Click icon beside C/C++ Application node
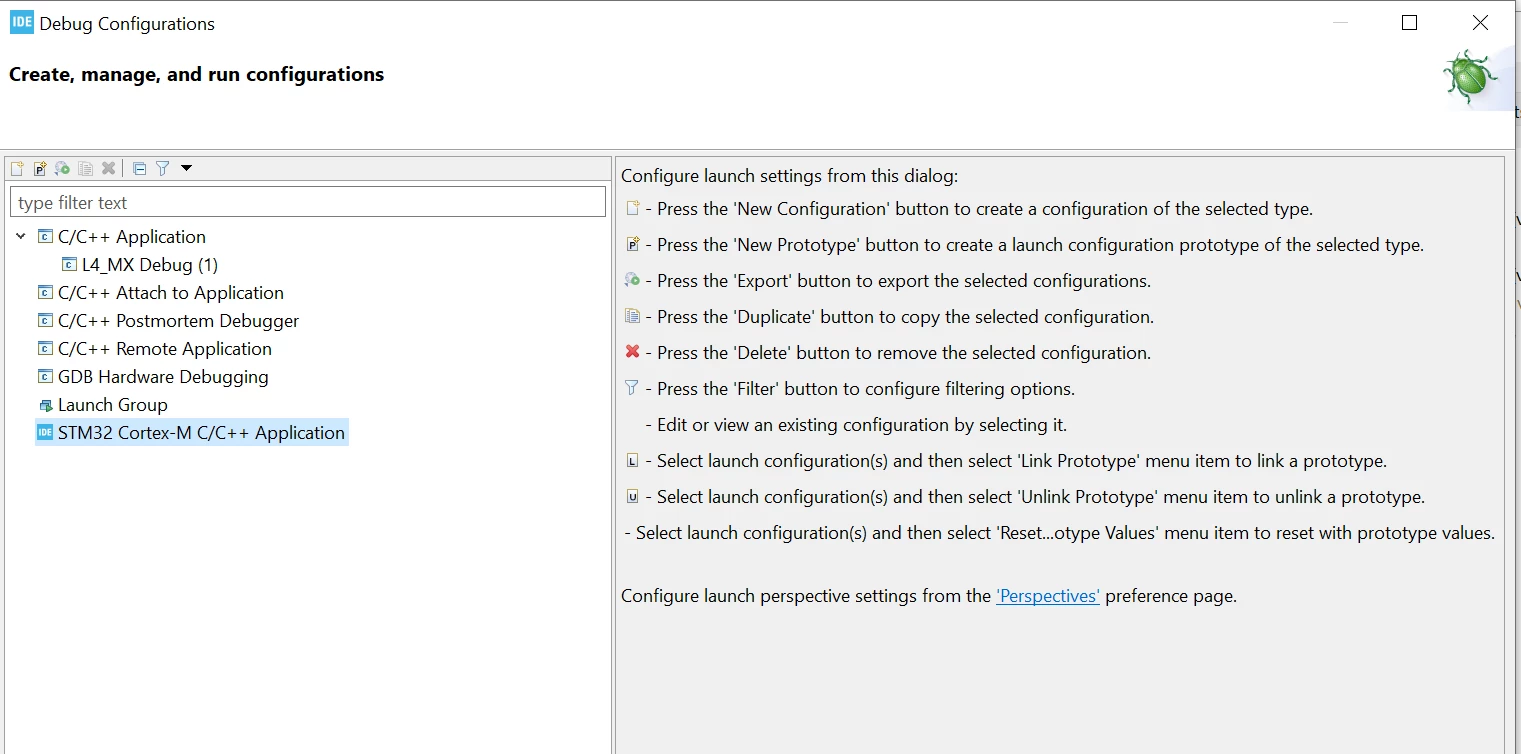The image size is (1521, 754). (x=45, y=237)
